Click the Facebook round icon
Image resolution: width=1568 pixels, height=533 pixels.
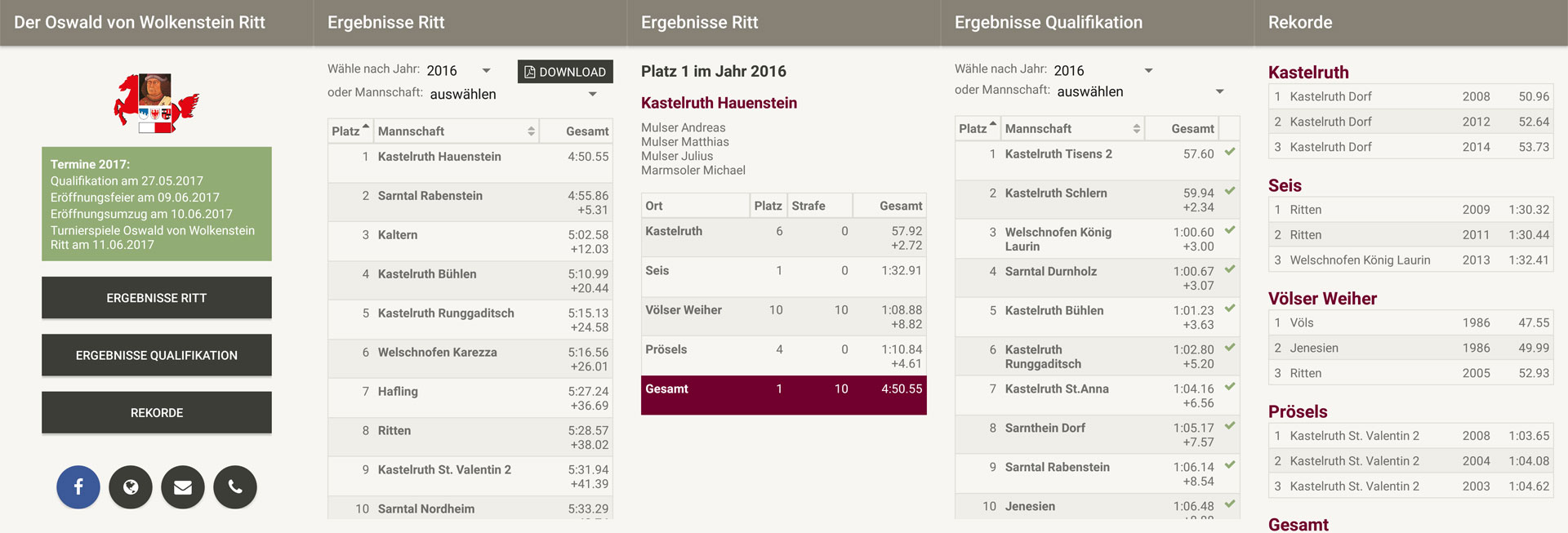[x=78, y=487]
